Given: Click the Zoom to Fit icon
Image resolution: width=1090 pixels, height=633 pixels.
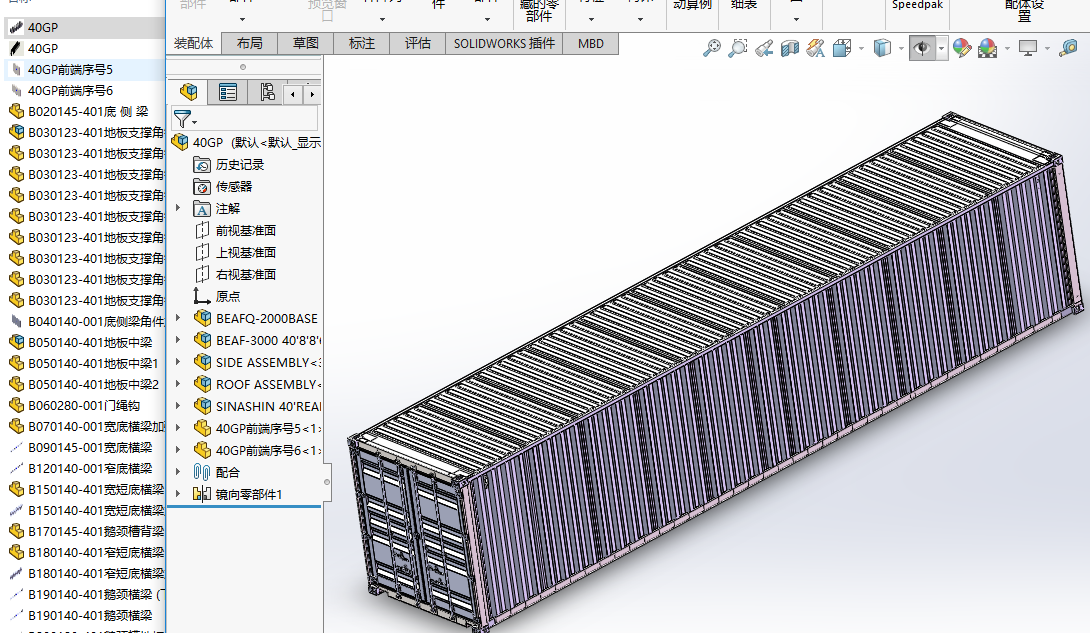Looking at the screenshot, I should (x=712, y=47).
